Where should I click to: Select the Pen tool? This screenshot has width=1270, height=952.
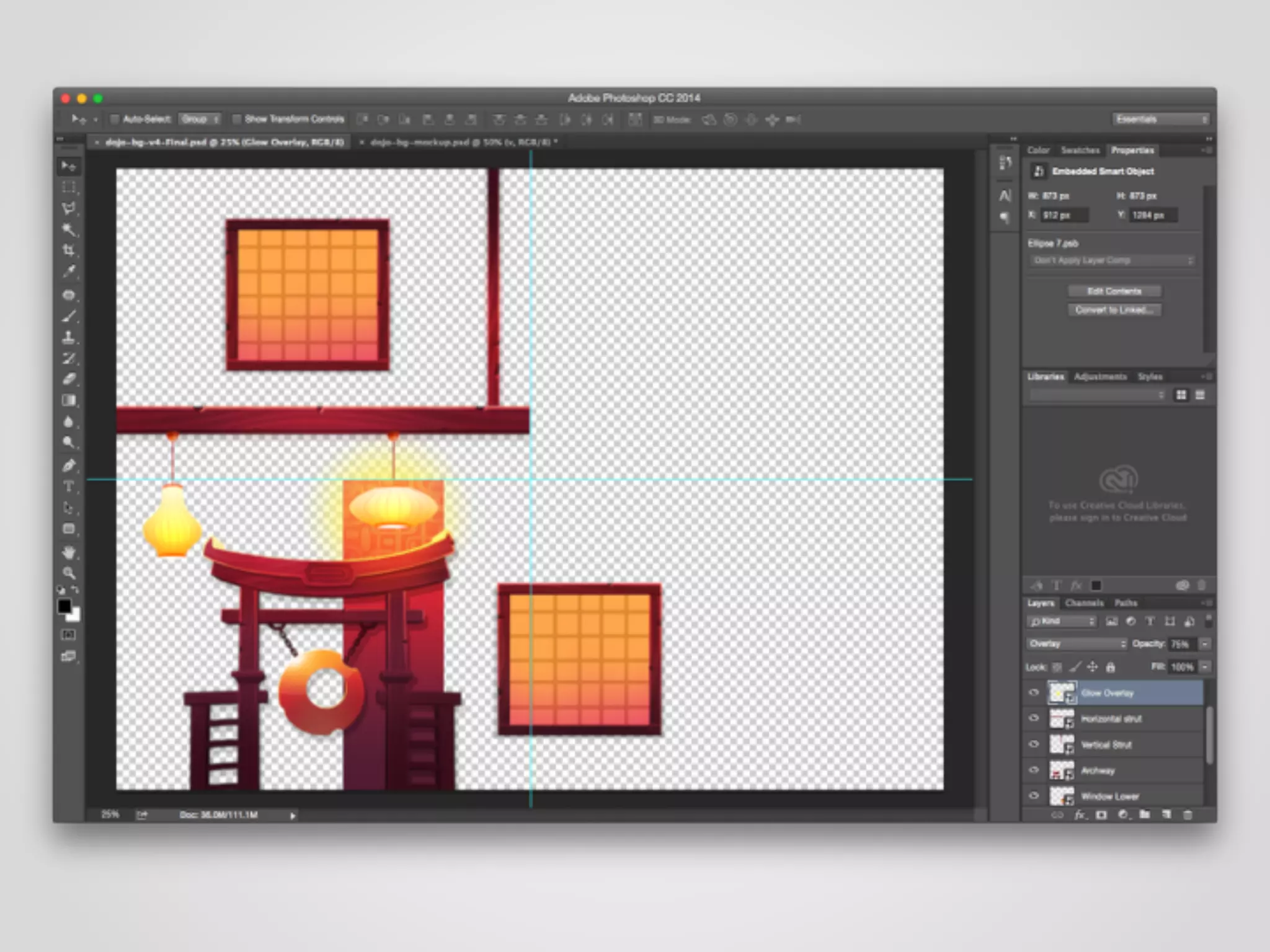tap(69, 465)
